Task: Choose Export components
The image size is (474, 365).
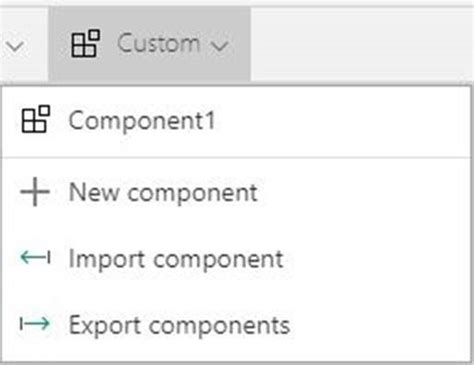Action: pos(237,325)
